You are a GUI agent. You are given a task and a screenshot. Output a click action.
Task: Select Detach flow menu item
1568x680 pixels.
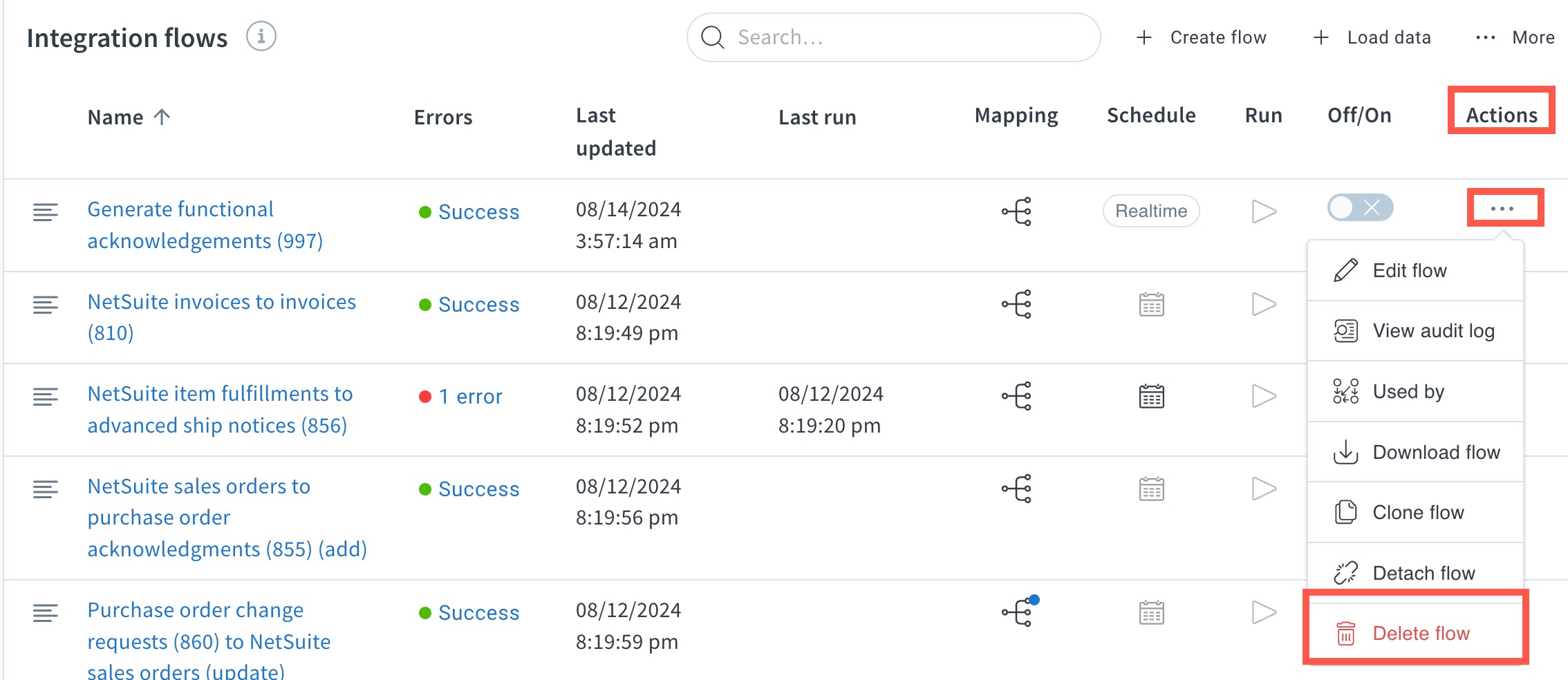pyautogui.click(x=1415, y=573)
